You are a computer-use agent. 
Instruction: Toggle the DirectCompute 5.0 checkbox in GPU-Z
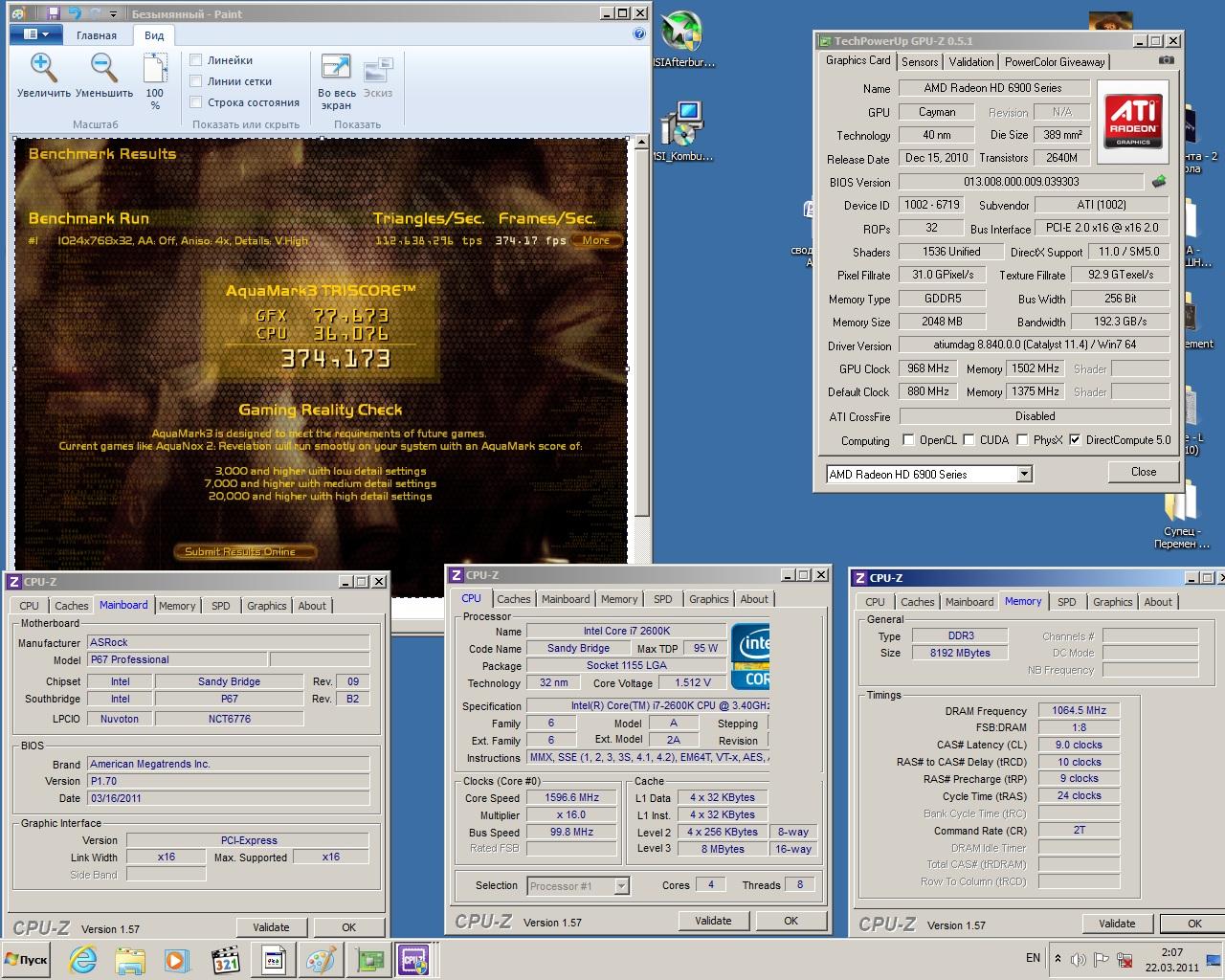(1075, 440)
